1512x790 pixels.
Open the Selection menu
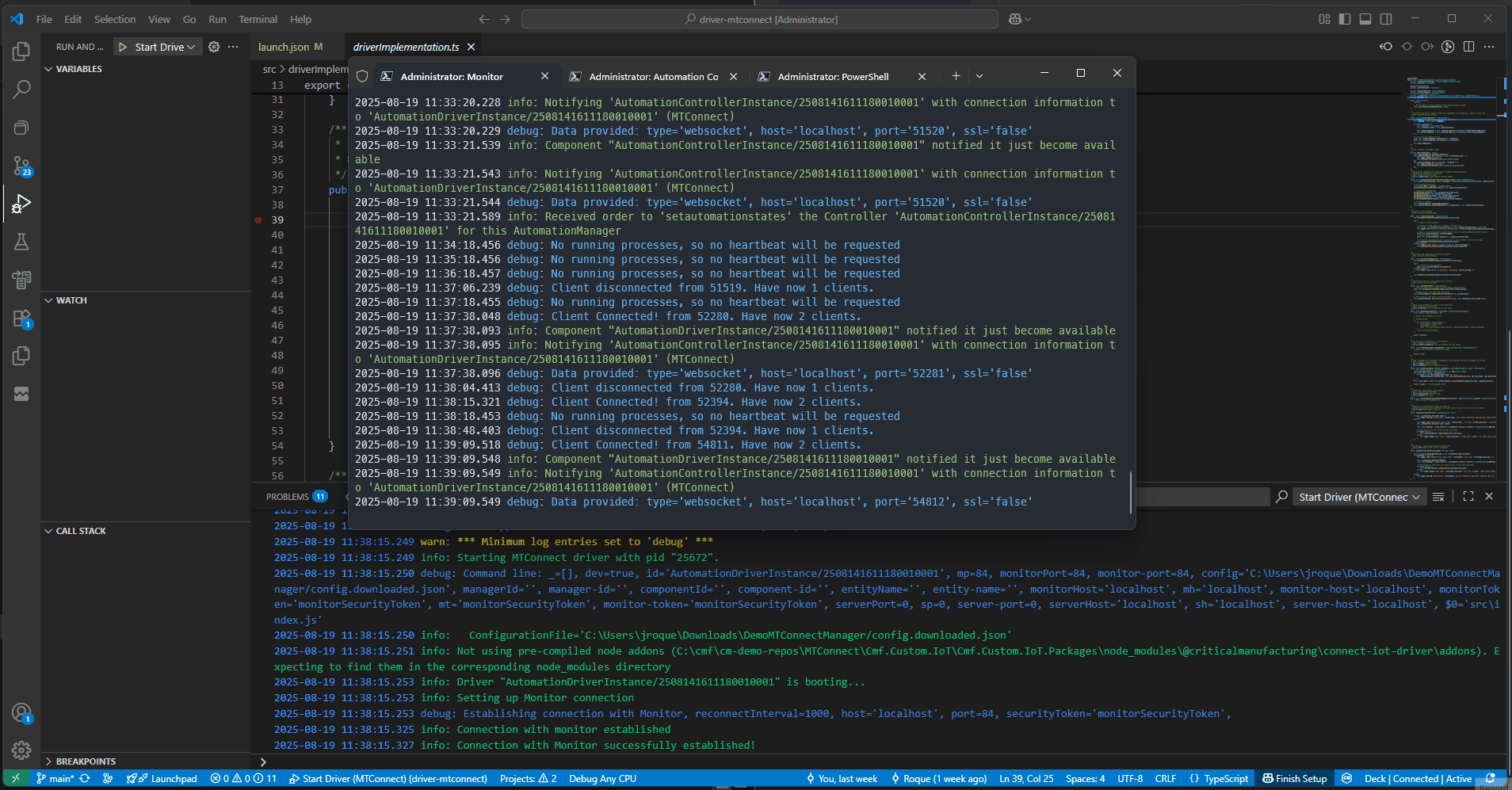(x=115, y=19)
